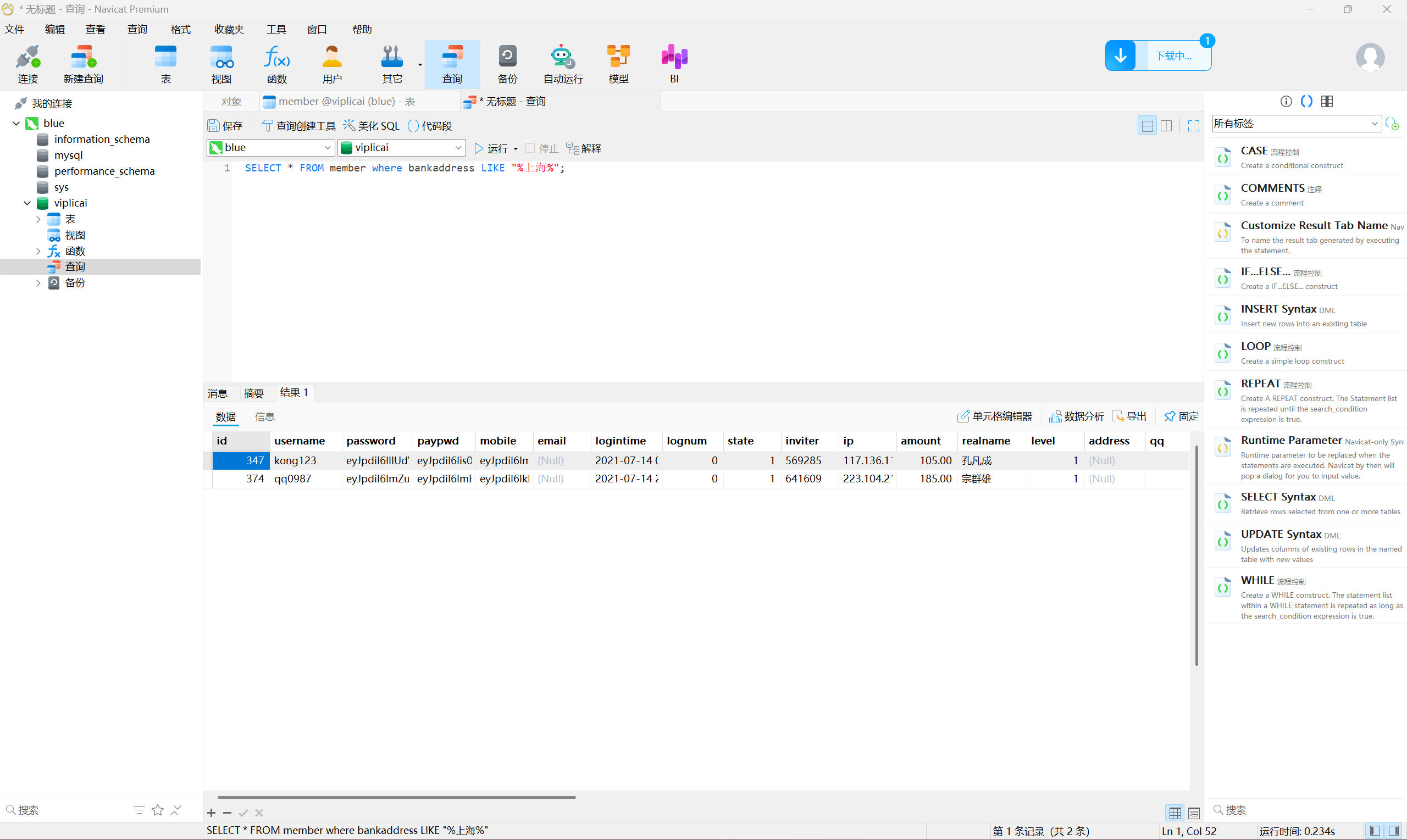Toggle the right snippets pane visibility
The width and height of the screenshot is (1407, 840).
pos(1393,830)
